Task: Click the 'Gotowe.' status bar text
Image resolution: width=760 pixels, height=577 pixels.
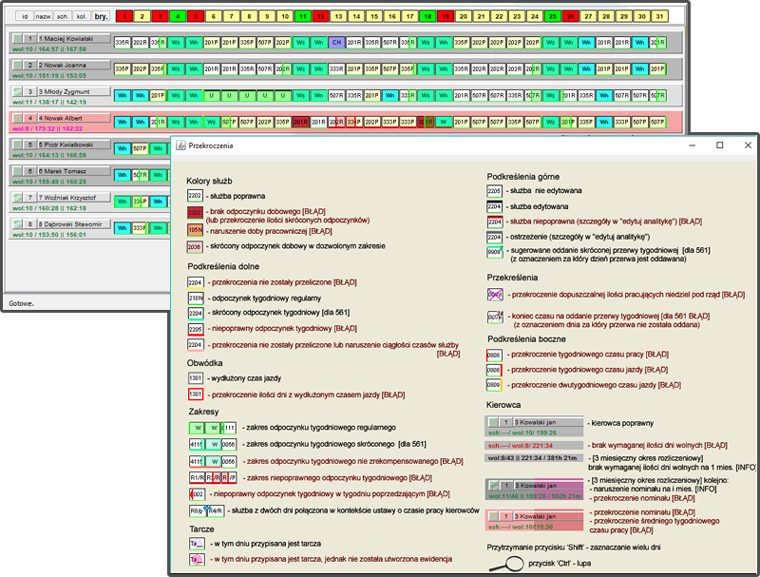Action: point(21,304)
